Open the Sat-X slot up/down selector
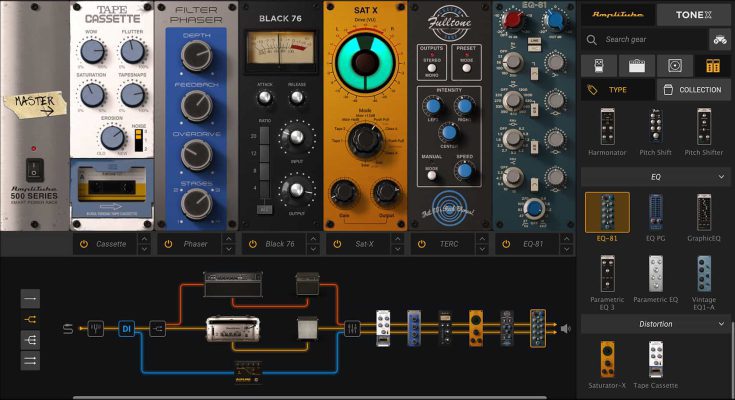The image size is (735, 400). pyautogui.click(x=398, y=244)
